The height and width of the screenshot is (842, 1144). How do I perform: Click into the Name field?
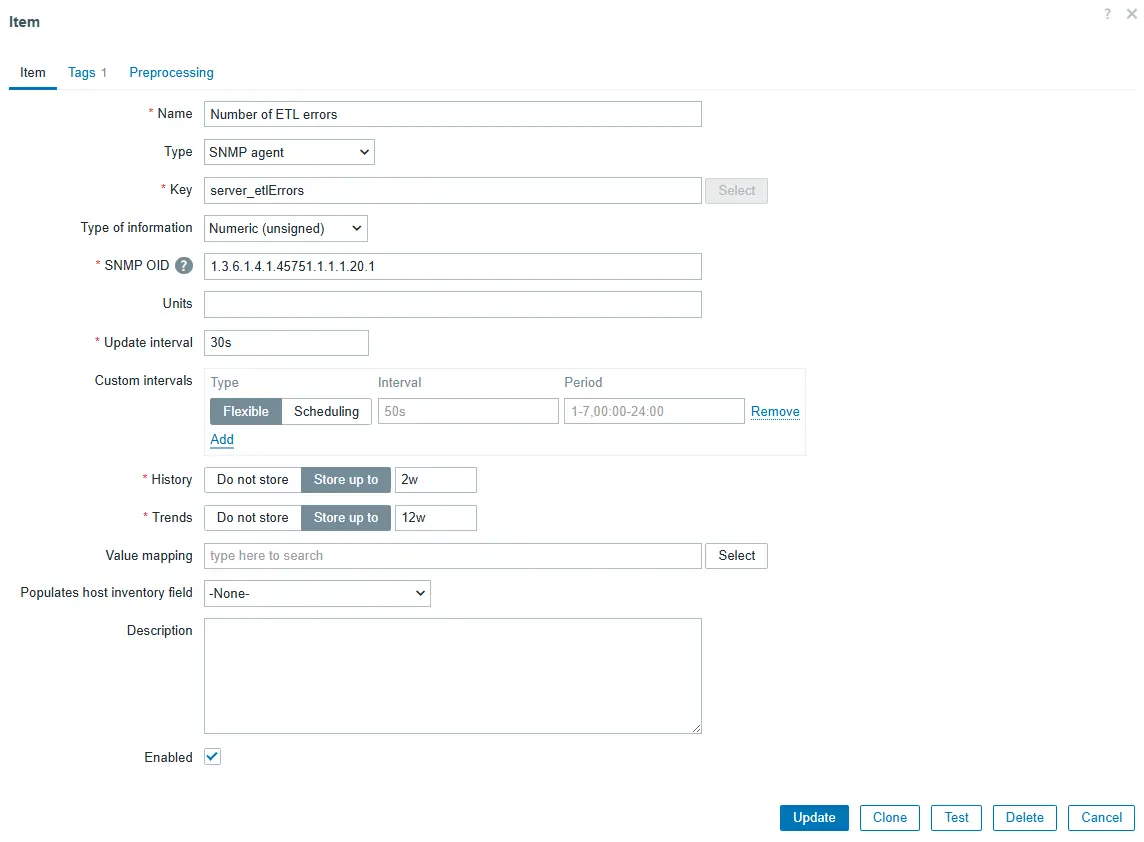[452, 115]
